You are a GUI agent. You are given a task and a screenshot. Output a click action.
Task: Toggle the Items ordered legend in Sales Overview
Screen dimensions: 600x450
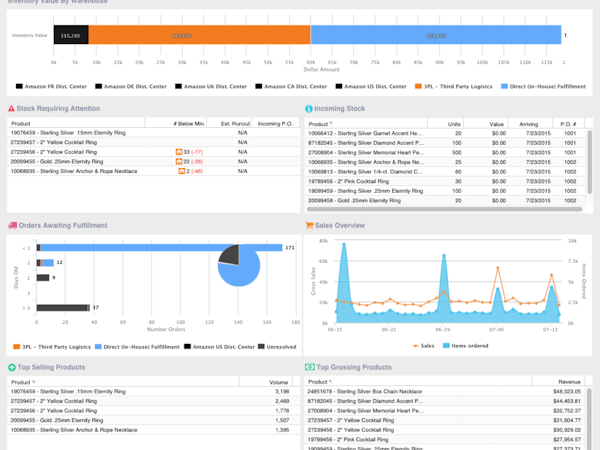pyautogui.click(x=466, y=346)
